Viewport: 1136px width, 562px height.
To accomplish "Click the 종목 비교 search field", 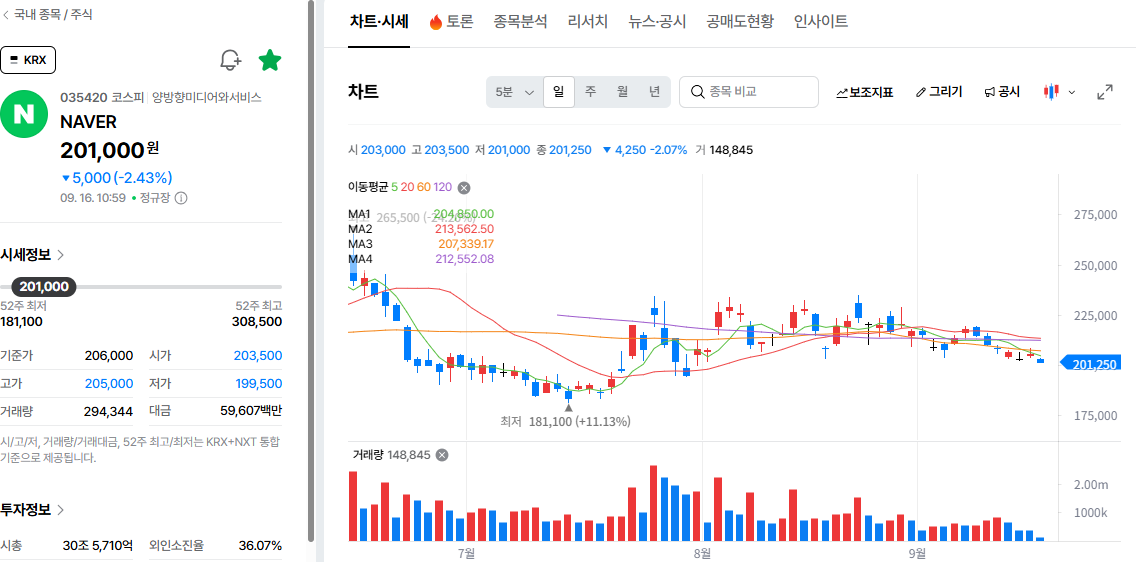I will [x=748, y=92].
